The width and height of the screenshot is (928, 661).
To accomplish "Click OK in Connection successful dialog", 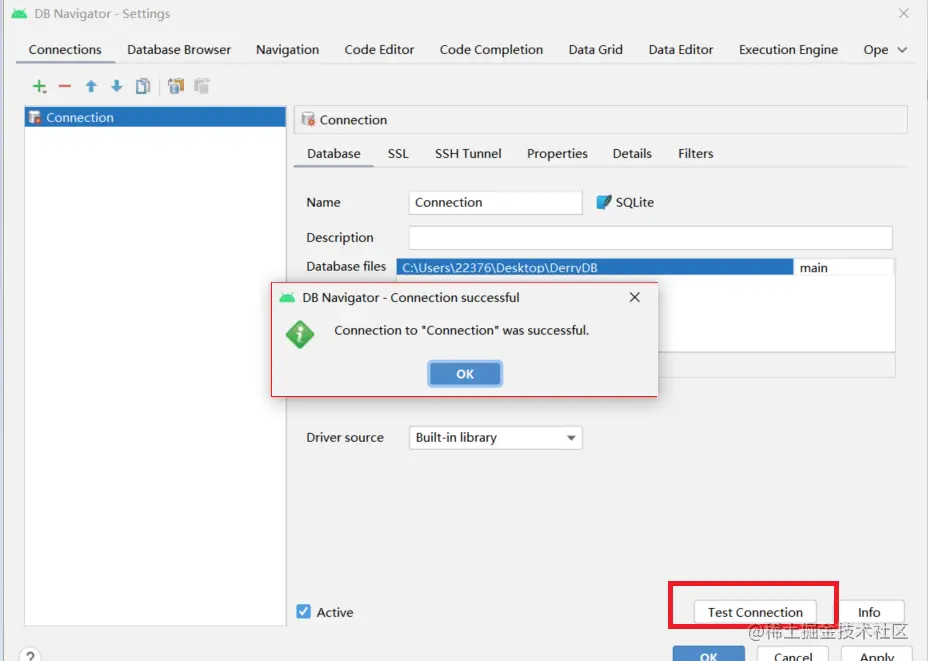I will pos(465,374).
